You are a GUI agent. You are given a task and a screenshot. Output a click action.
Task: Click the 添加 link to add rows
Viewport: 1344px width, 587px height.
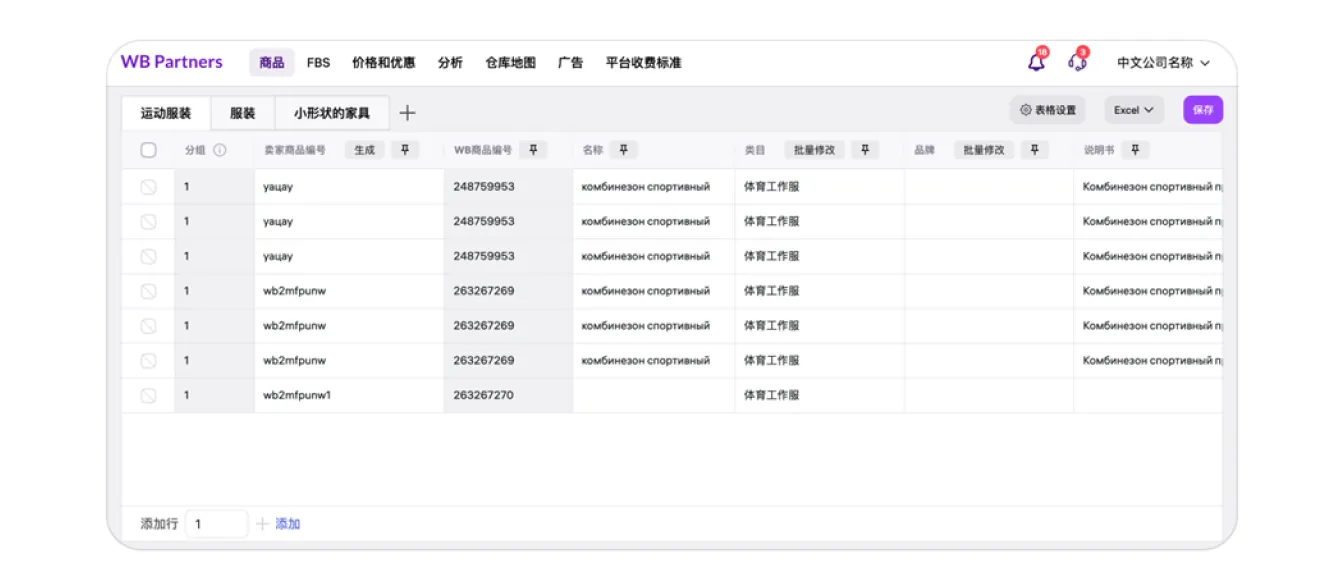287,524
